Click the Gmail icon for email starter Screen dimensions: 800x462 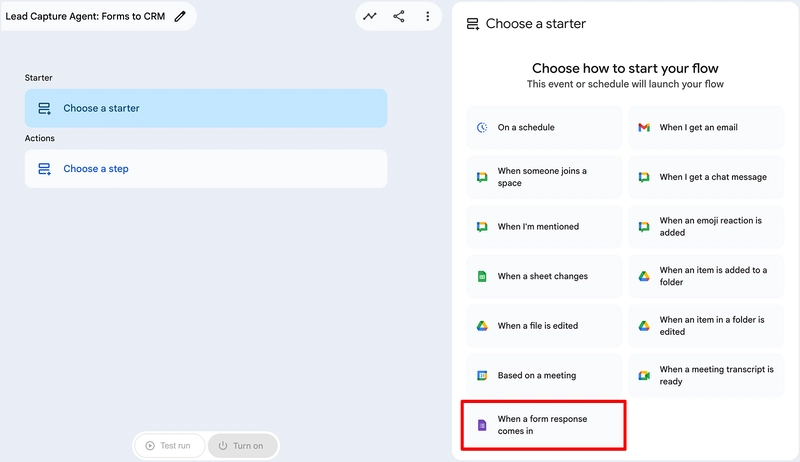(x=644, y=128)
